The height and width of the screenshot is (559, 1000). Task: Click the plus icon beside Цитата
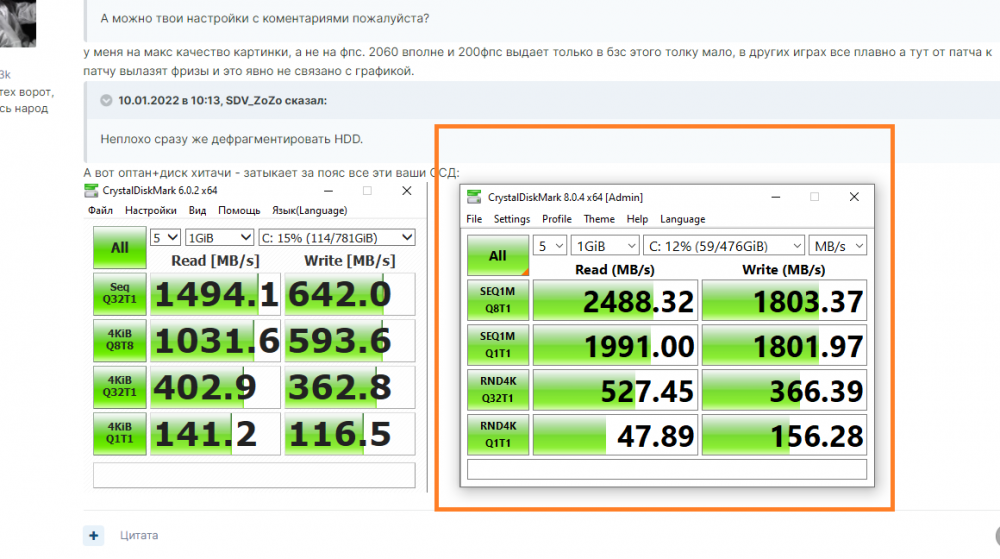pyautogui.click(x=94, y=535)
